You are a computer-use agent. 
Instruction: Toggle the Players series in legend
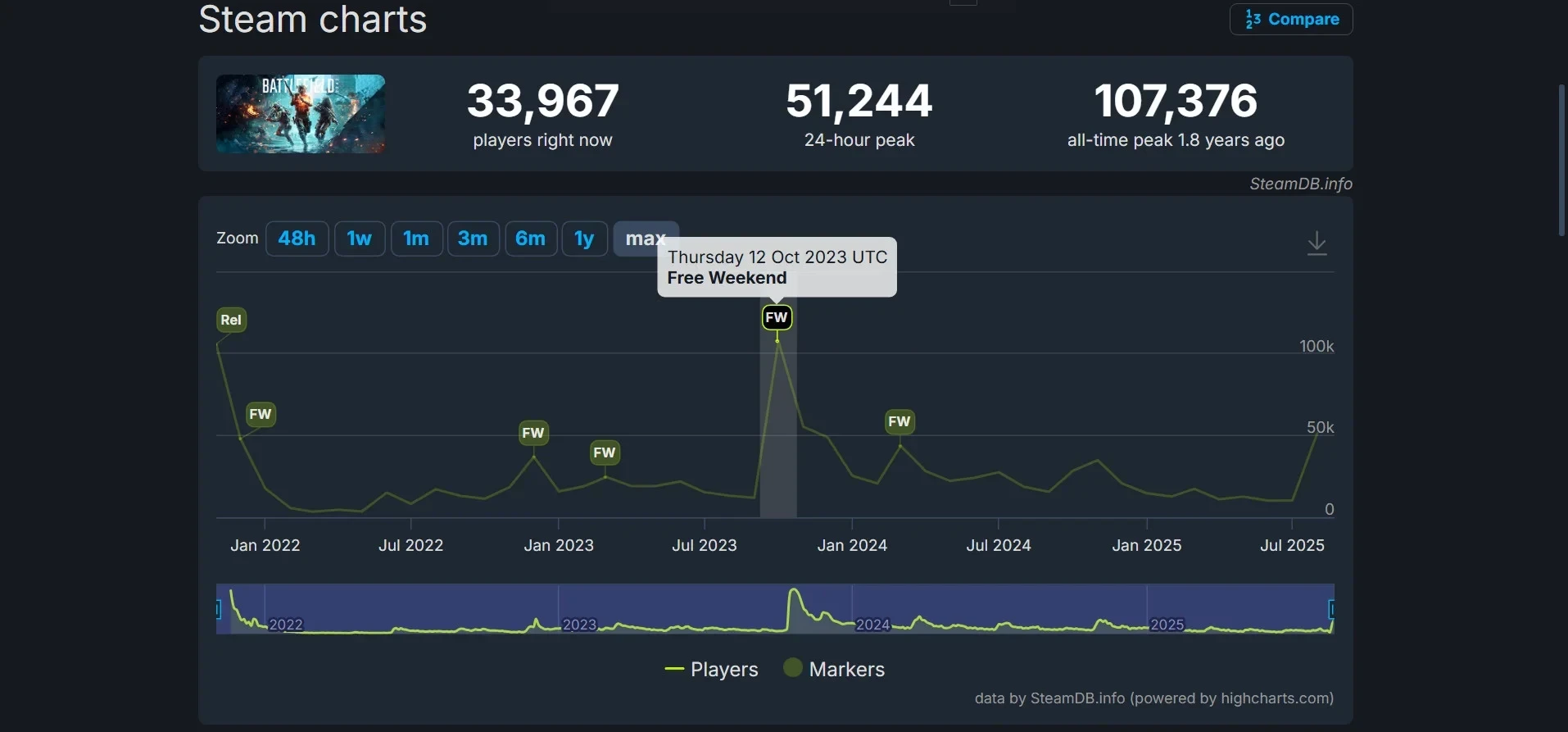[711, 670]
